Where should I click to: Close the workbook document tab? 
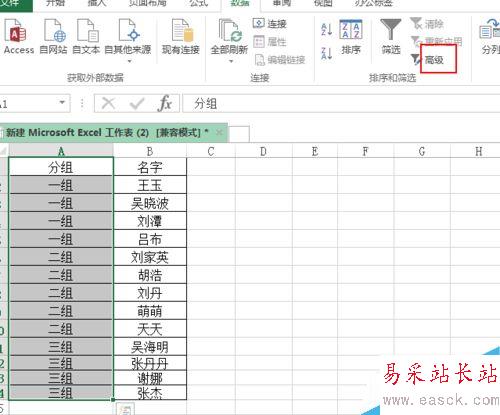[219, 133]
